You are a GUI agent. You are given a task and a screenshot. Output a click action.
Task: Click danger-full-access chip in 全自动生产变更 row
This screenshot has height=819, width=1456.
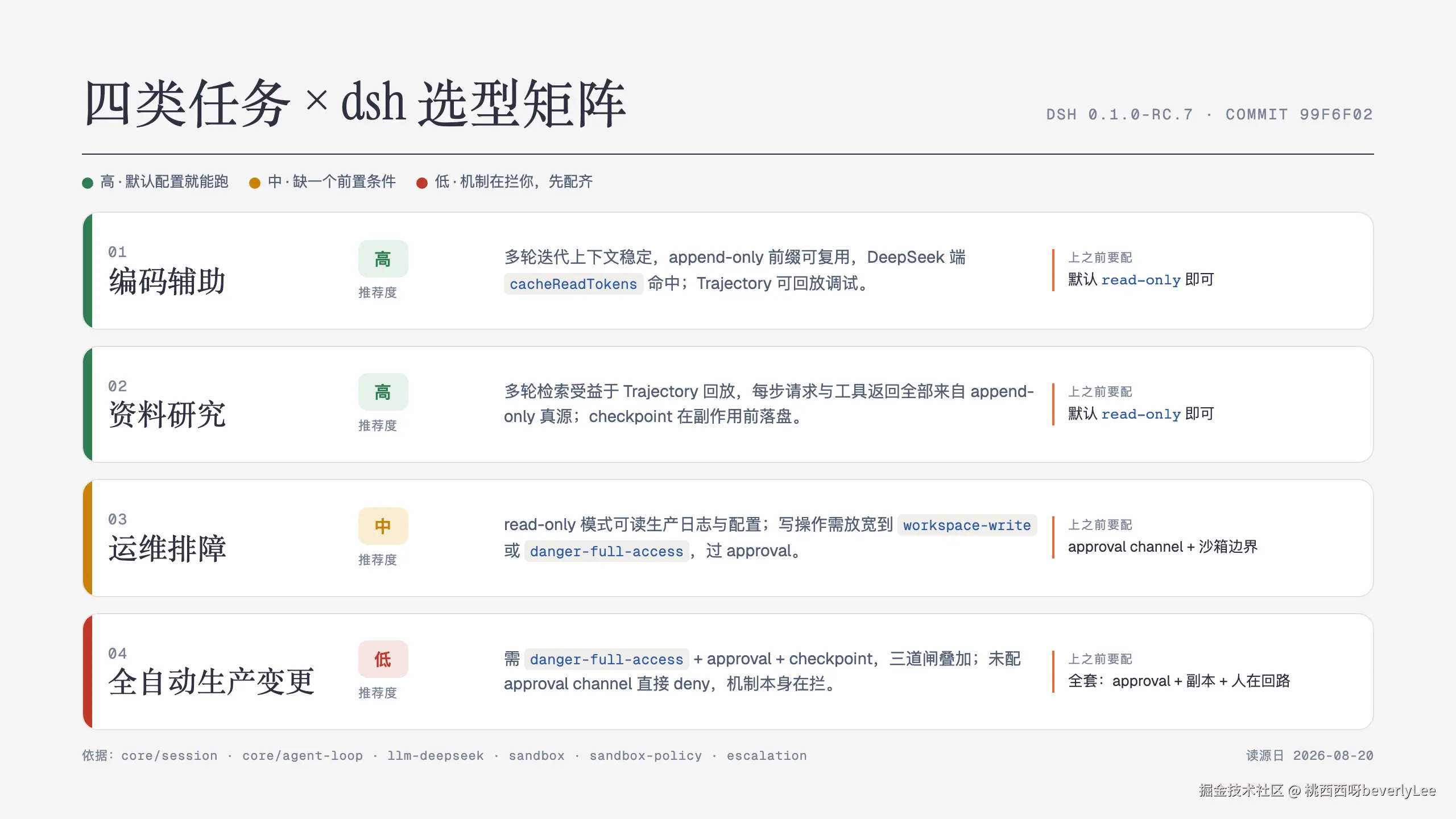pyautogui.click(x=606, y=659)
